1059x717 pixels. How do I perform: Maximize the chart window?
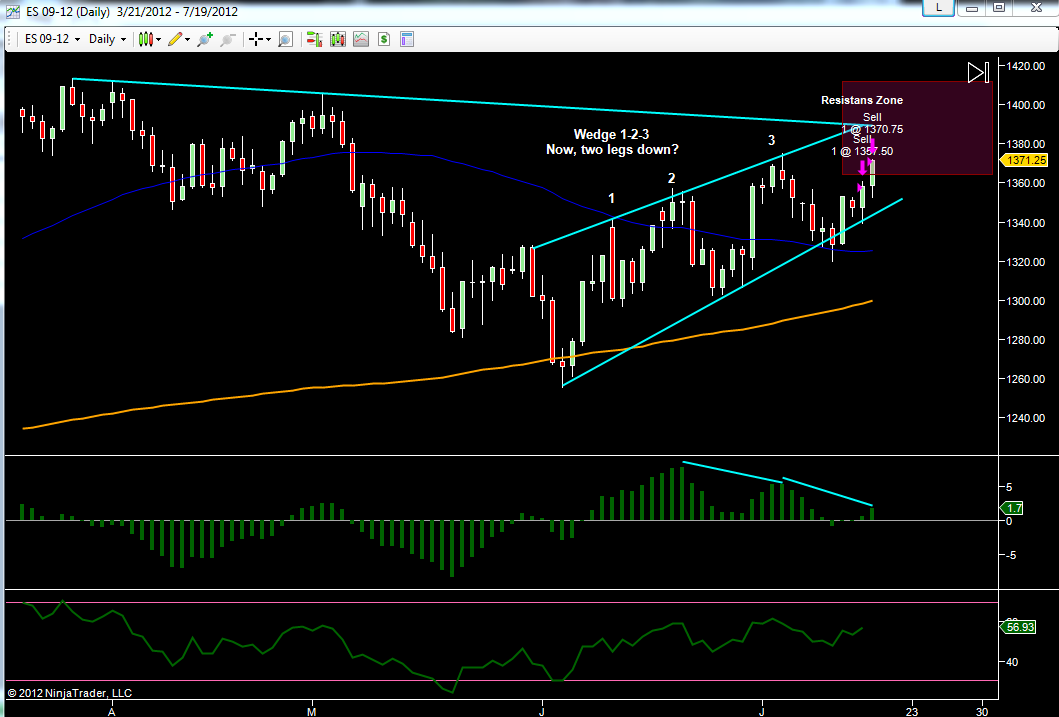point(1000,7)
